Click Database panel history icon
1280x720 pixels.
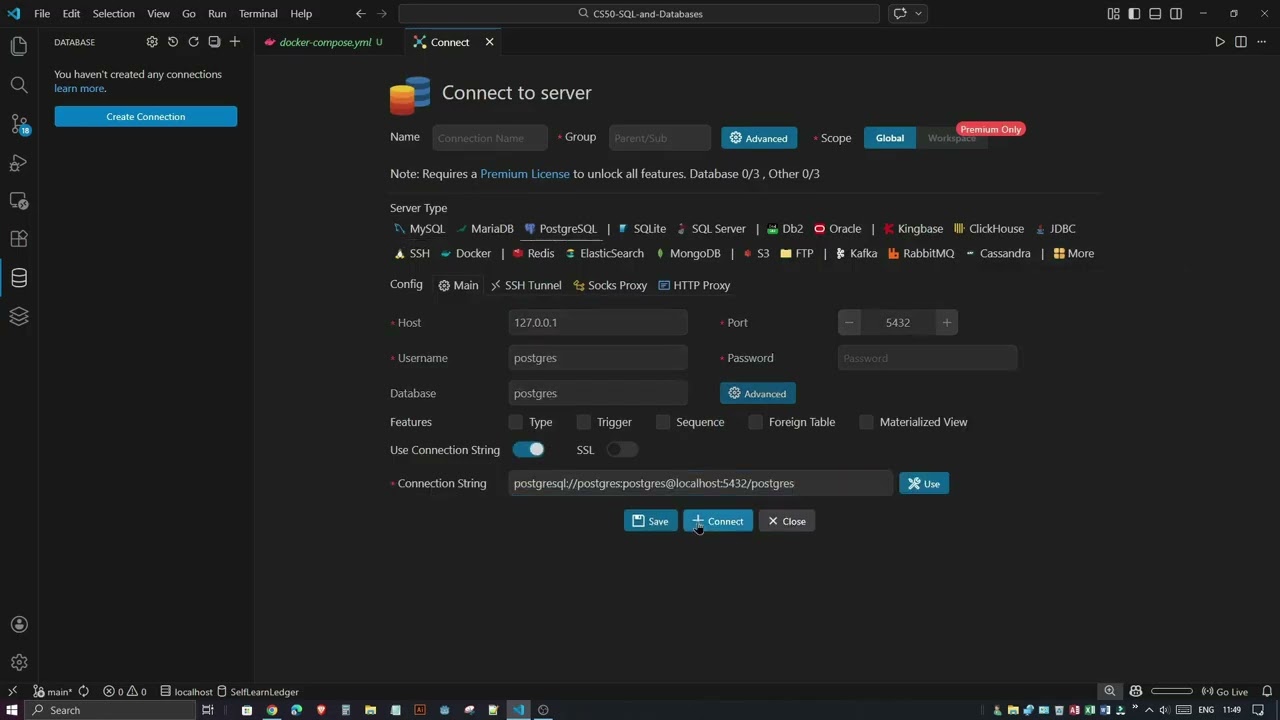[x=173, y=42]
